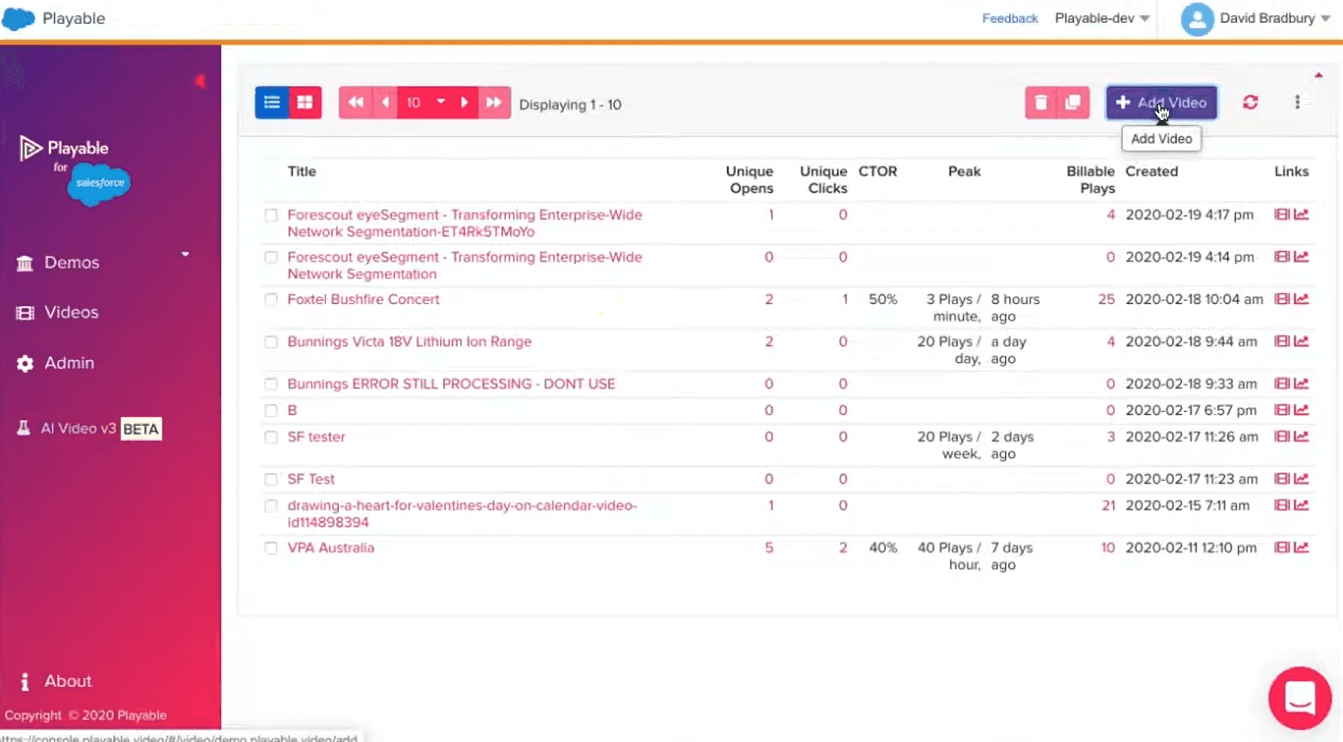1343x742 pixels.
Task: Tick checkbox for Bunnings ERROR STILL PROCESSING
Action: click(271, 384)
